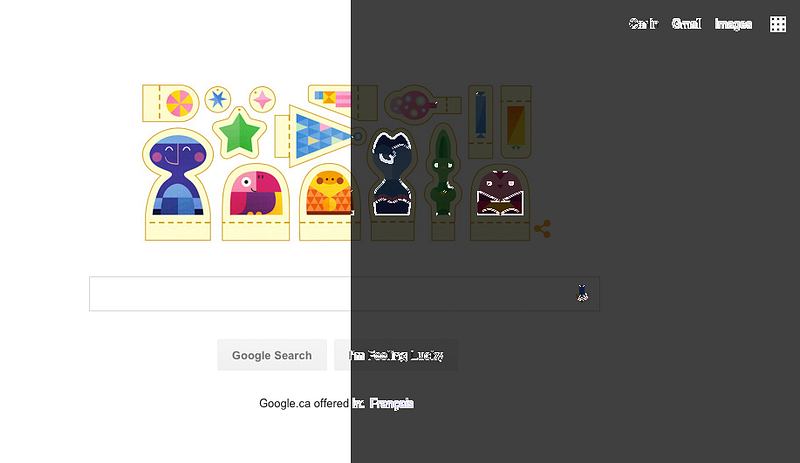
Task: Switch Google.ca to Français
Action: tap(391, 403)
